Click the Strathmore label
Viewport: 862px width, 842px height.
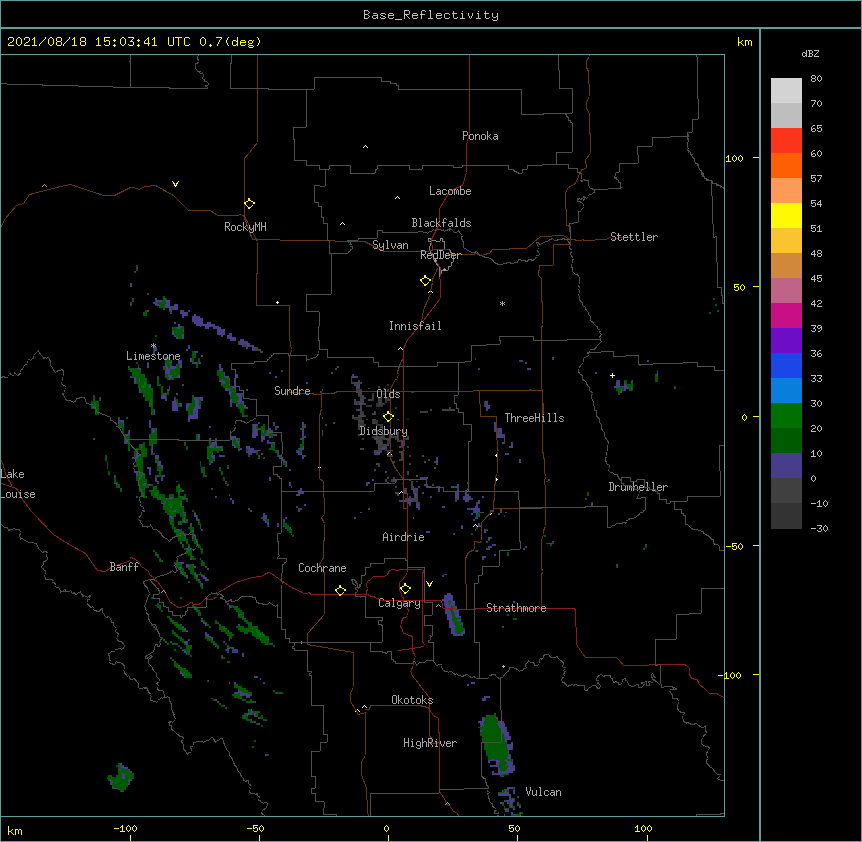click(x=516, y=608)
